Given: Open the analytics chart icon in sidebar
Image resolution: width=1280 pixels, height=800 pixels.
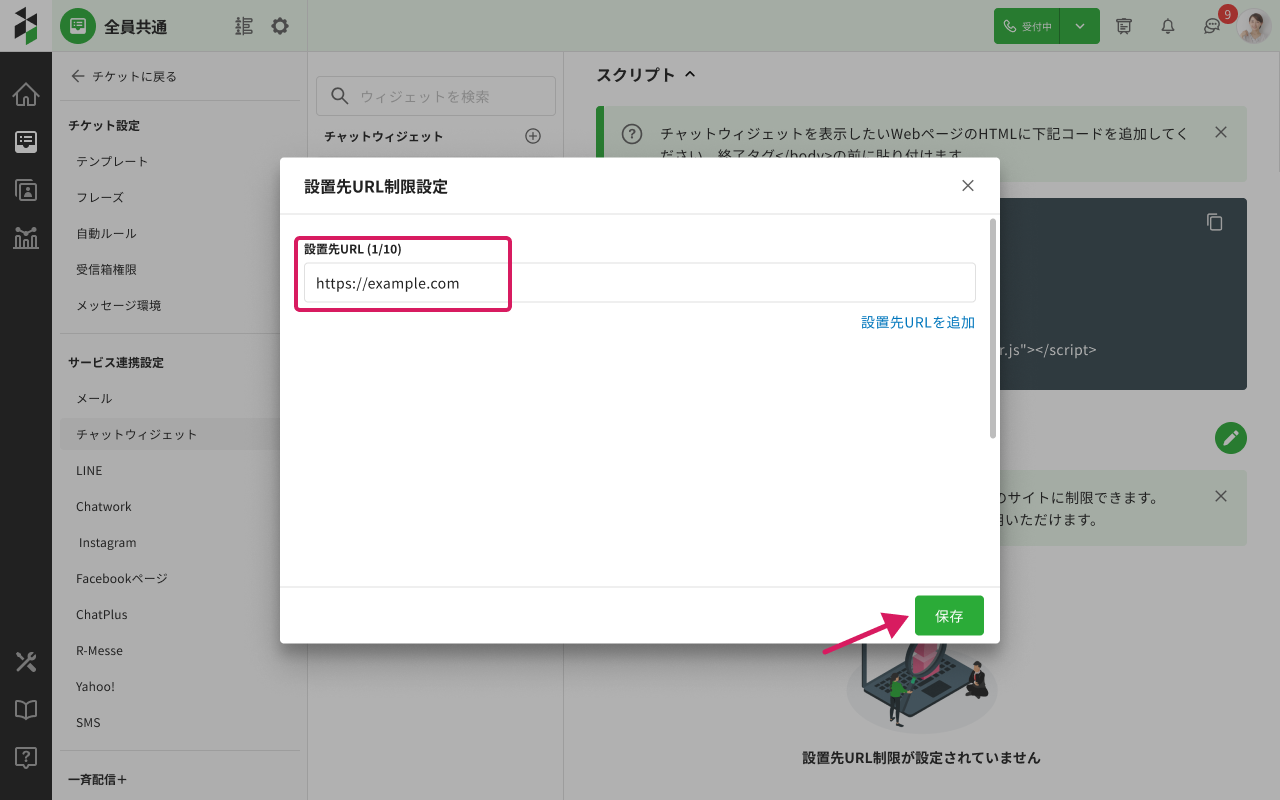Looking at the screenshot, I should [26, 237].
